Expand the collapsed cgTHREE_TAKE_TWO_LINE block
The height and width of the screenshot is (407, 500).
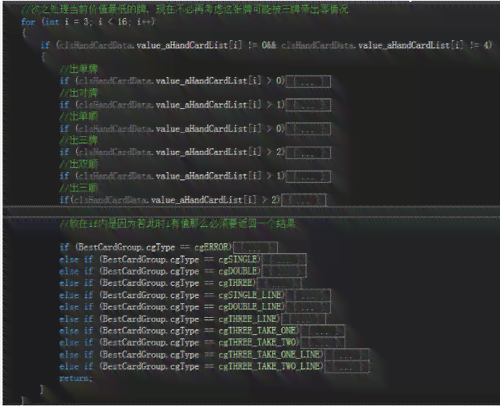tap(347, 367)
